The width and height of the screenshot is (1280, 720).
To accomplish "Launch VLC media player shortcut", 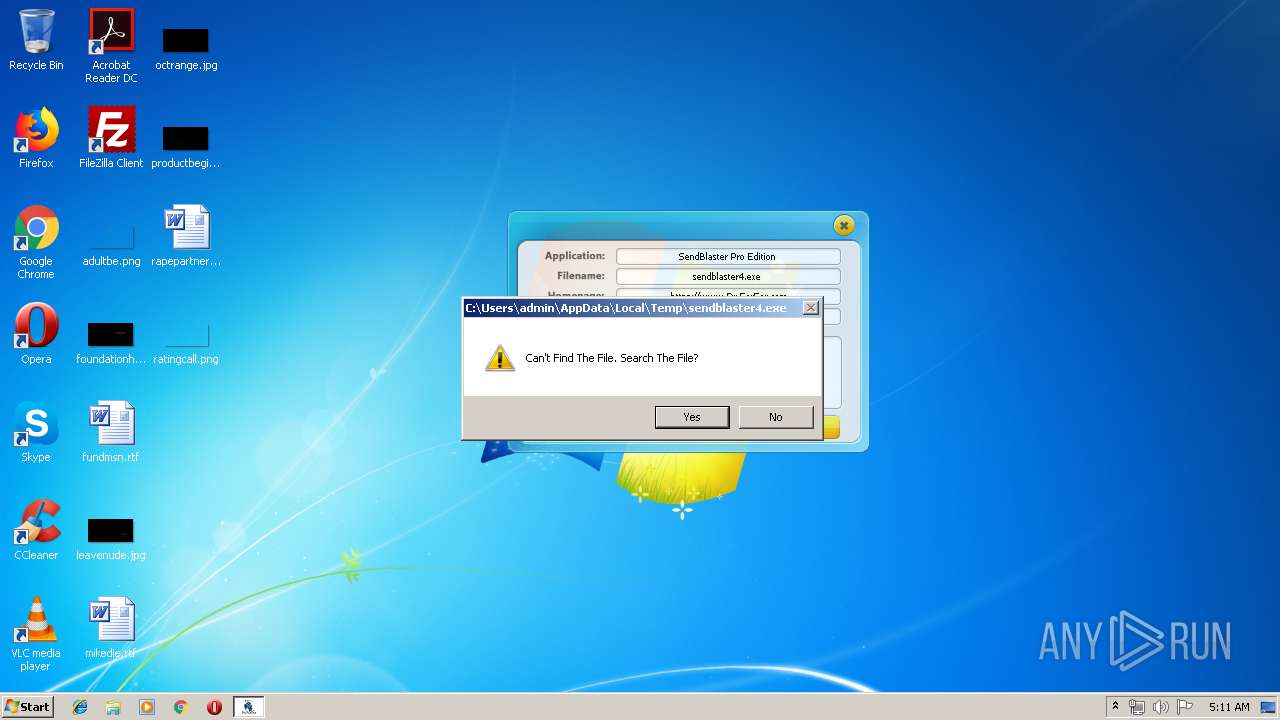I will pos(36,634).
